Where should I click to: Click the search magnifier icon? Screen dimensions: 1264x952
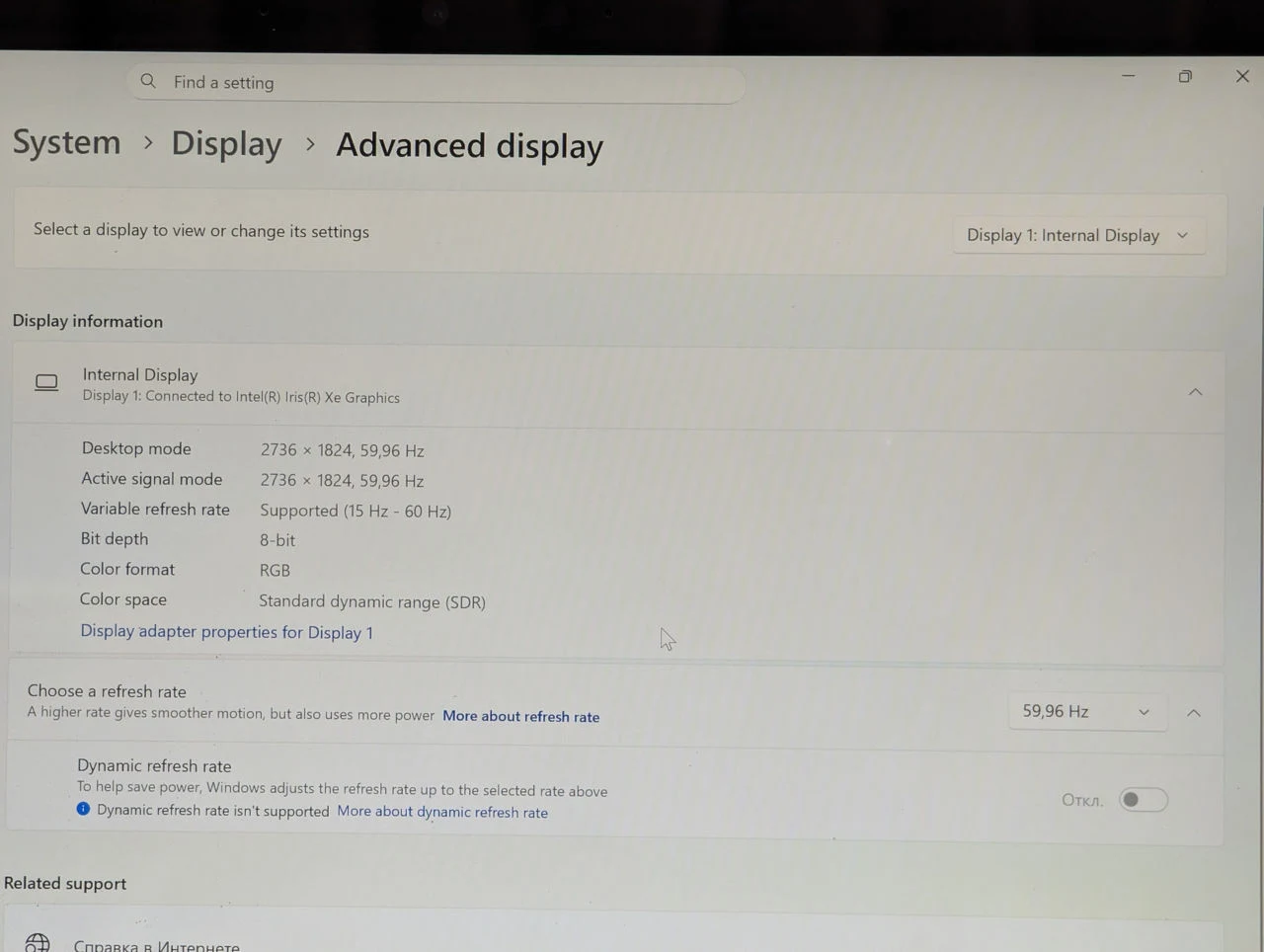point(148,81)
